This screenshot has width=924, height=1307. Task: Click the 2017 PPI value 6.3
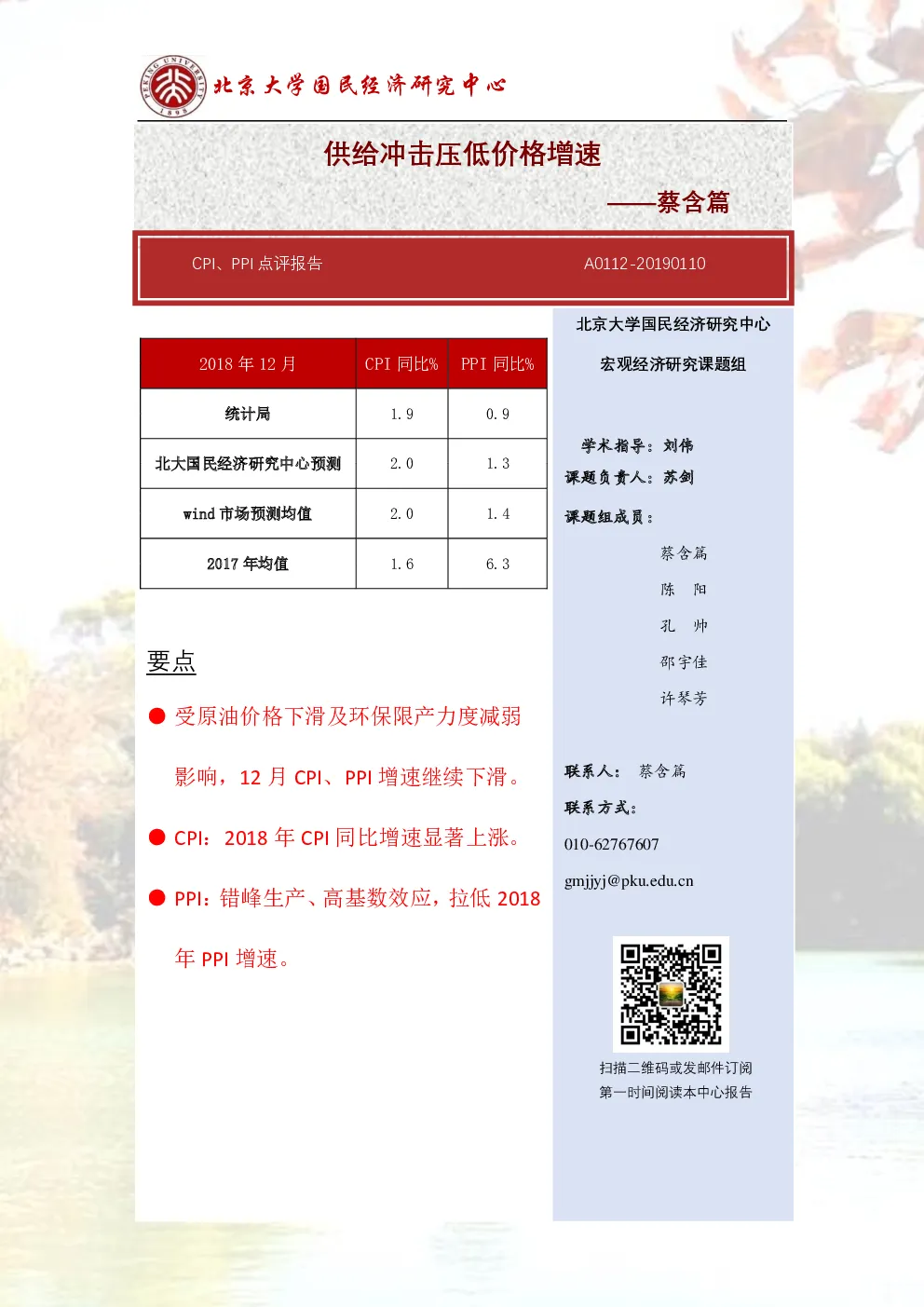497,564
